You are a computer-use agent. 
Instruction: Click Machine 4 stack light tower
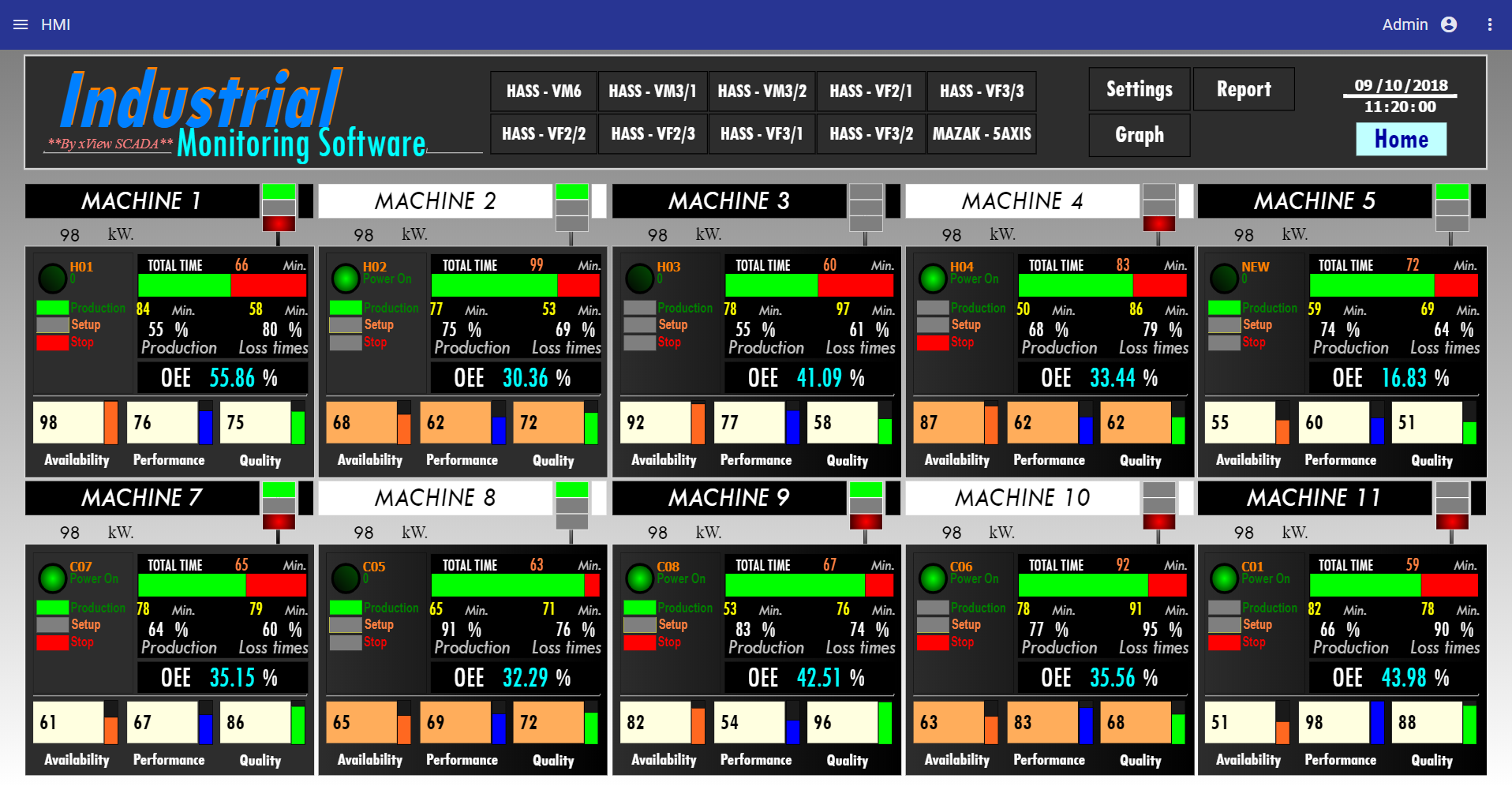(1158, 208)
